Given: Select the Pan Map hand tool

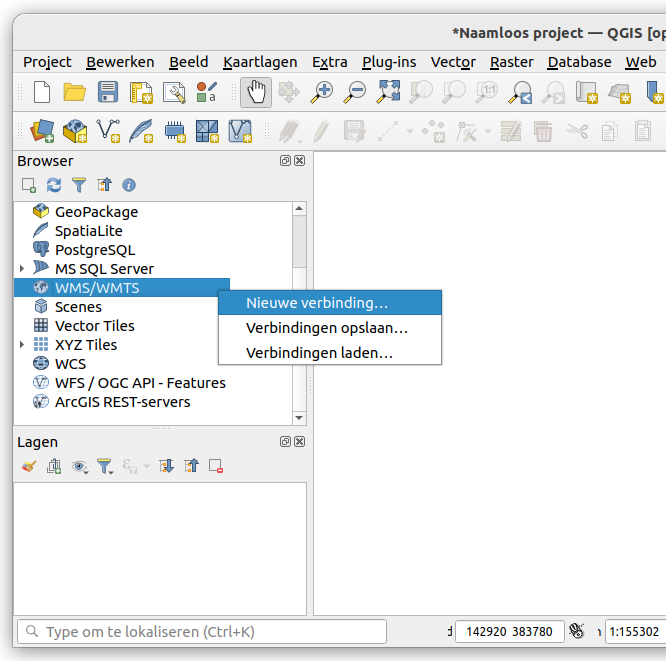Looking at the screenshot, I should (x=256, y=92).
